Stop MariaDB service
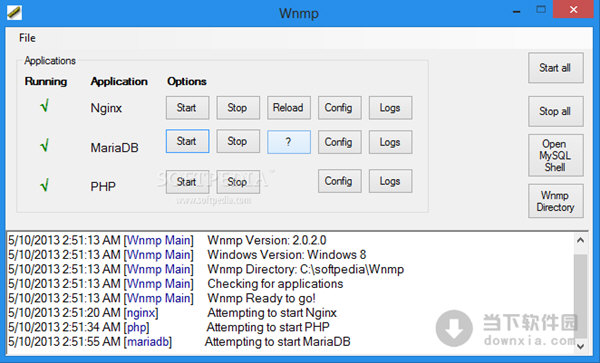This screenshot has width=600, height=363. click(238, 141)
